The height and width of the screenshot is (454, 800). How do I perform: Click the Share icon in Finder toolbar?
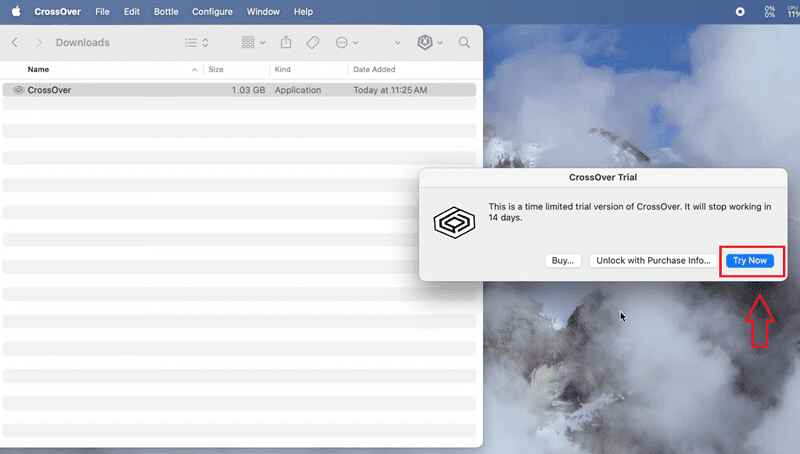[x=286, y=42]
